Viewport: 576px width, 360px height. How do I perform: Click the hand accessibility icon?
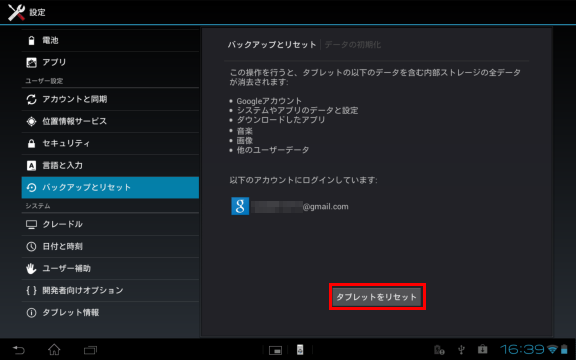[x=31, y=269]
